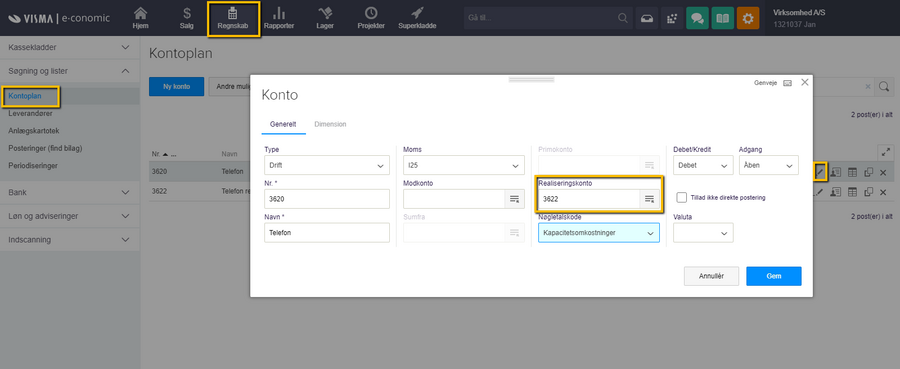Click the Gem save button
Screen dimensions: 900x369
coord(774,276)
